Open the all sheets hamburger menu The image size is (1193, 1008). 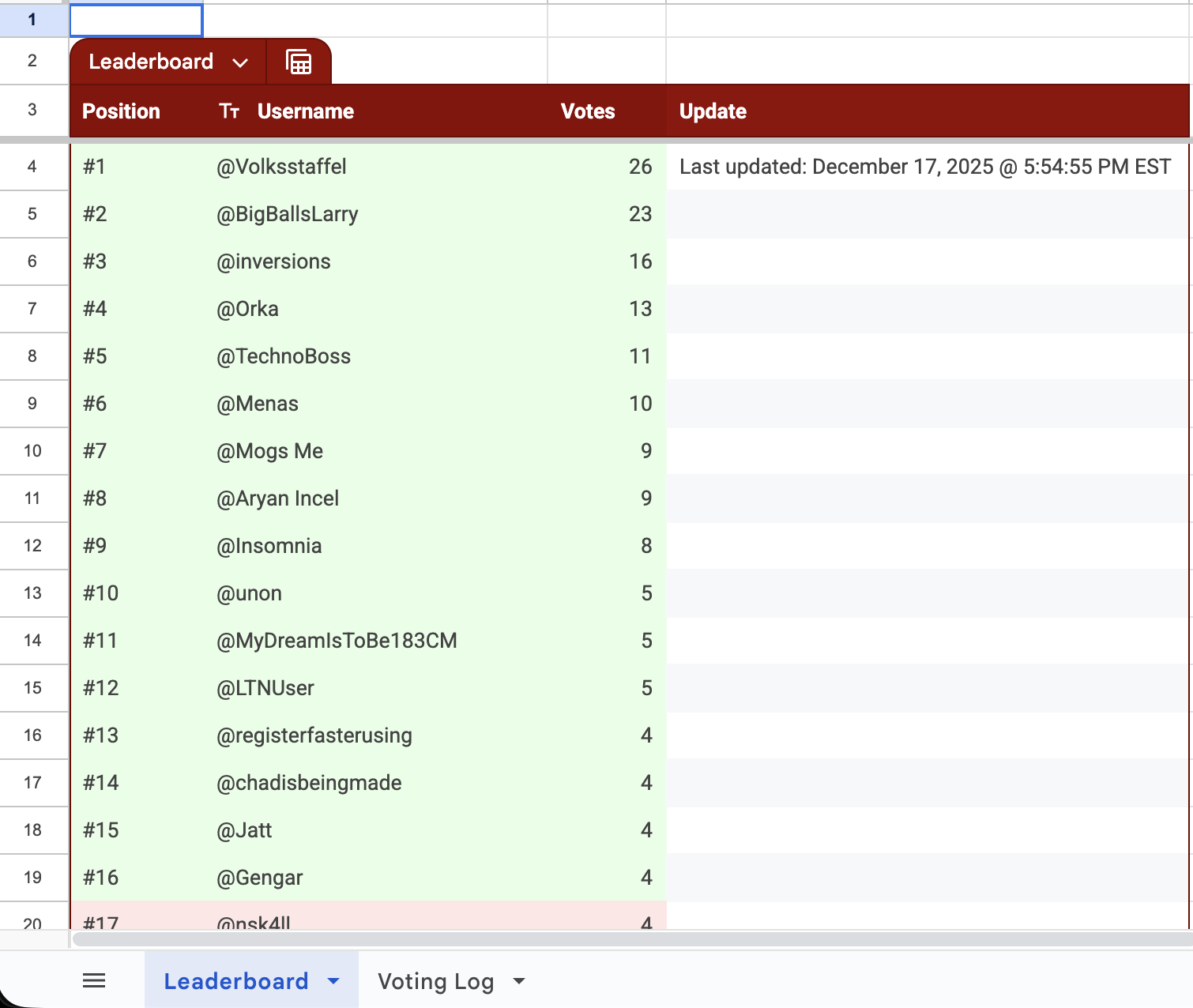click(94, 981)
